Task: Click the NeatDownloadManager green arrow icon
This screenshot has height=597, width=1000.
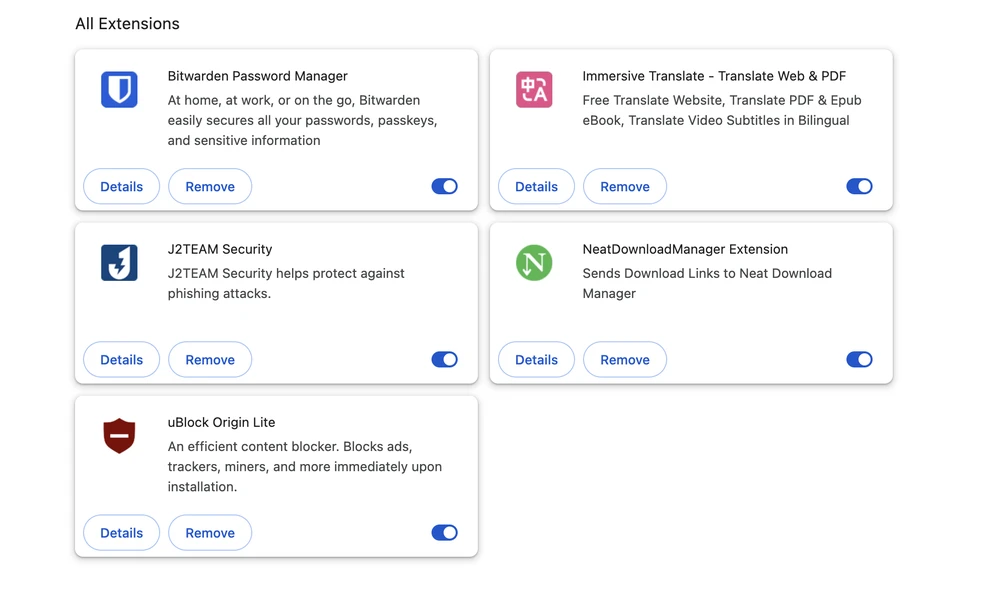Action: [534, 262]
